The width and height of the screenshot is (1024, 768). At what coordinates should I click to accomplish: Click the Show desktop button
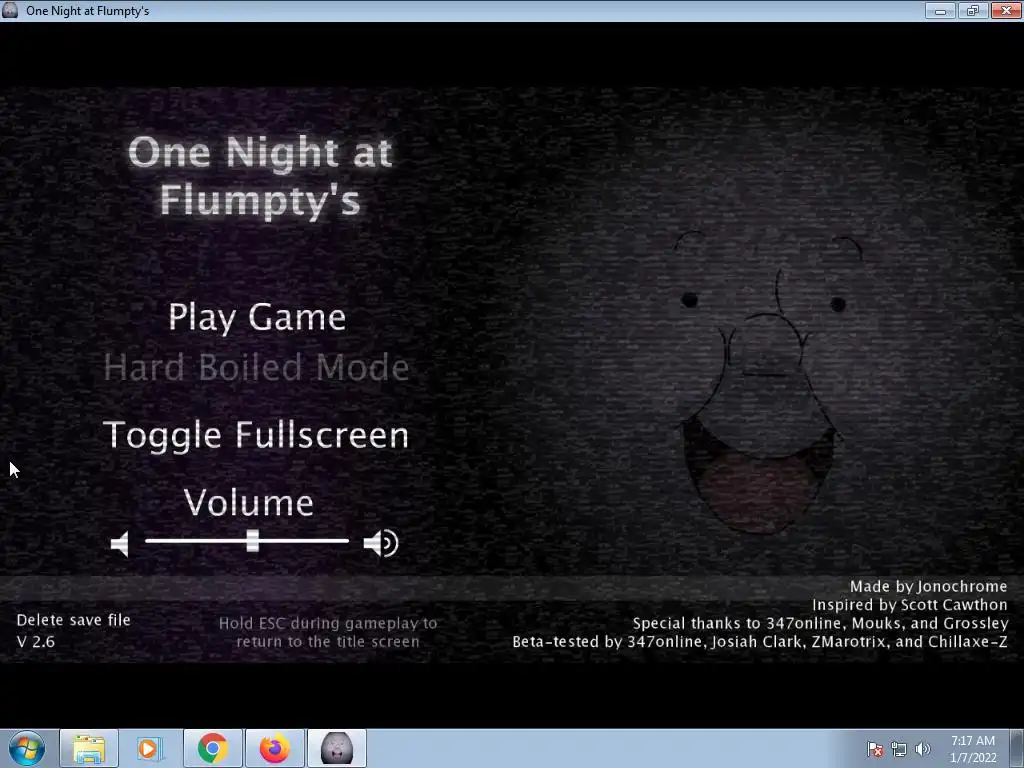[1017, 748]
